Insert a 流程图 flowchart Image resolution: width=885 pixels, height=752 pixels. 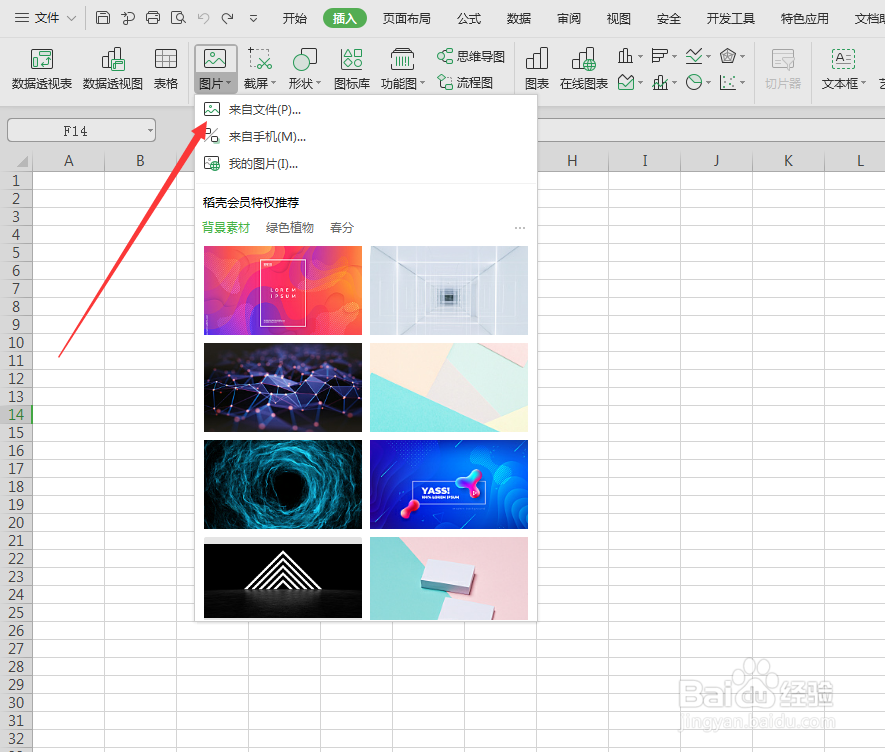465,83
